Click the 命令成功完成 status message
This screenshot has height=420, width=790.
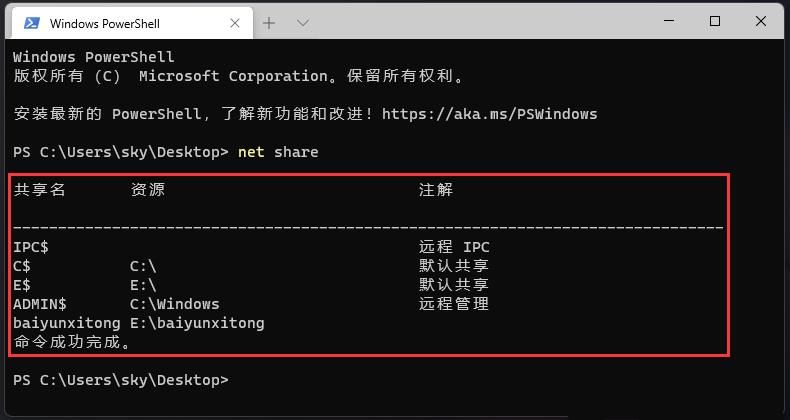(72, 342)
